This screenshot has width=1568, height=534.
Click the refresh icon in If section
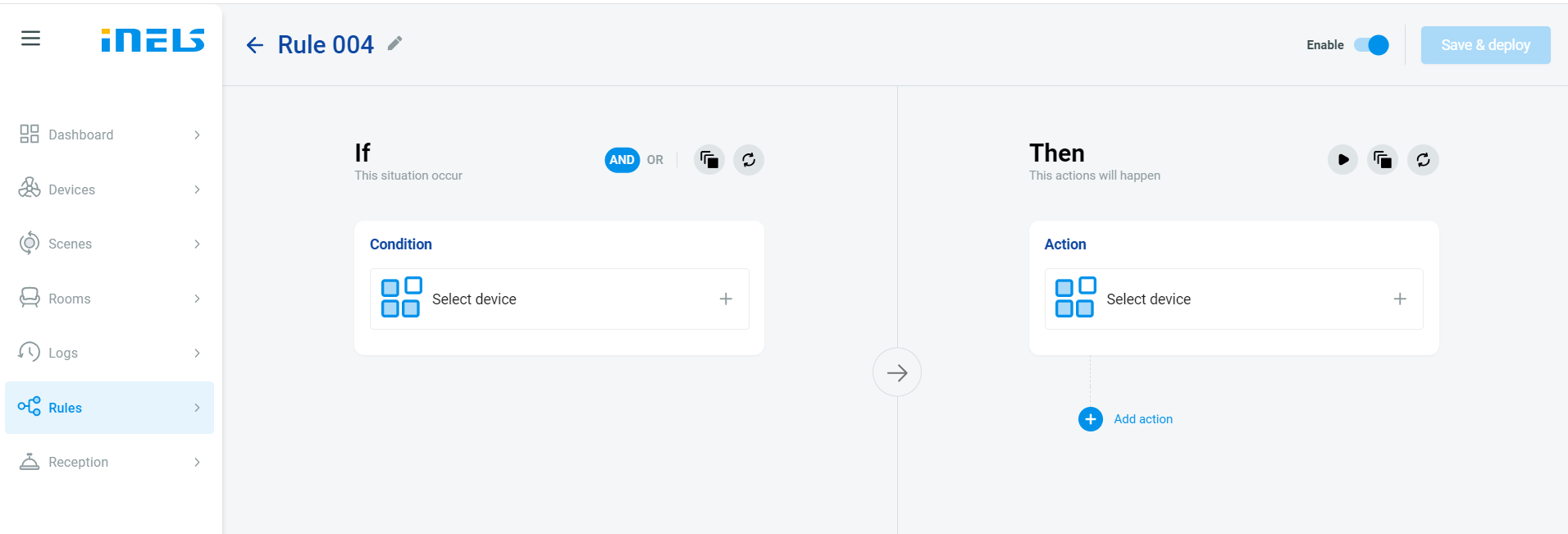click(x=749, y=160)
